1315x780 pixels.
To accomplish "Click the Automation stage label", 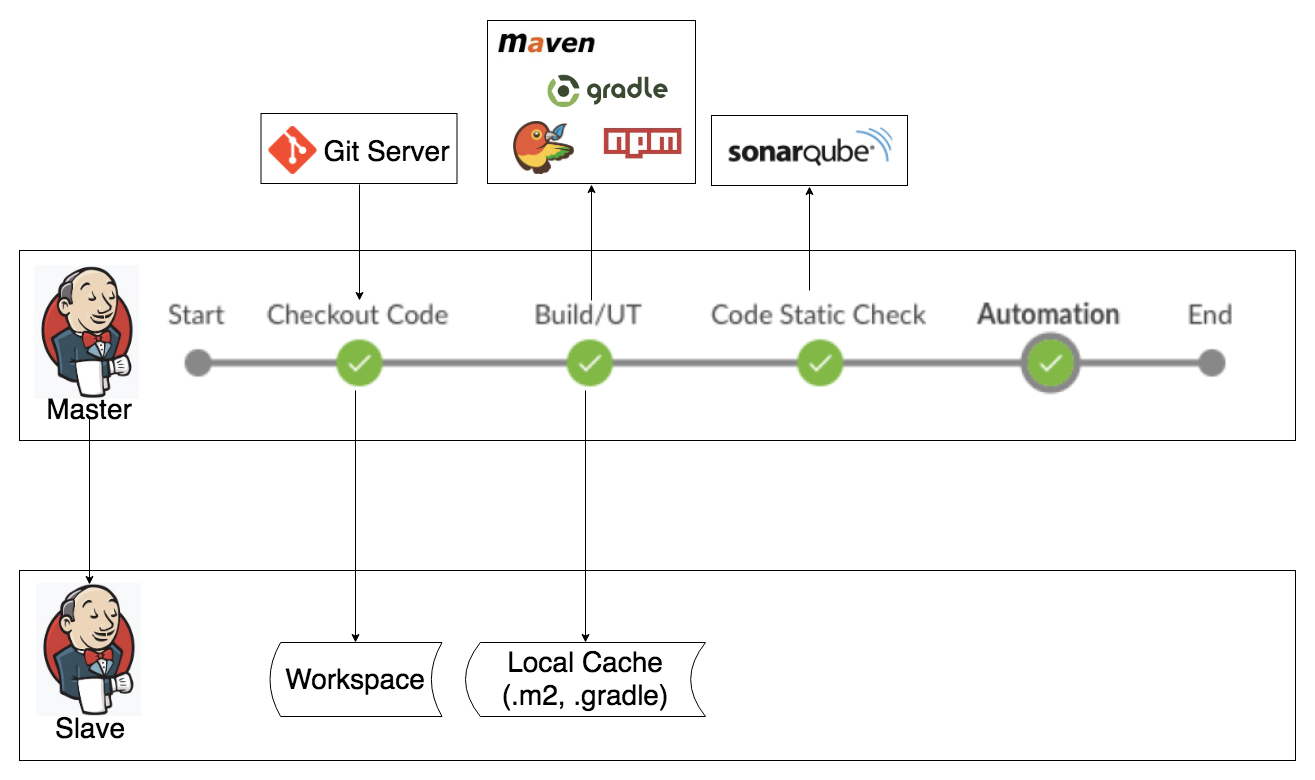I will click(x=1048, y=315).
